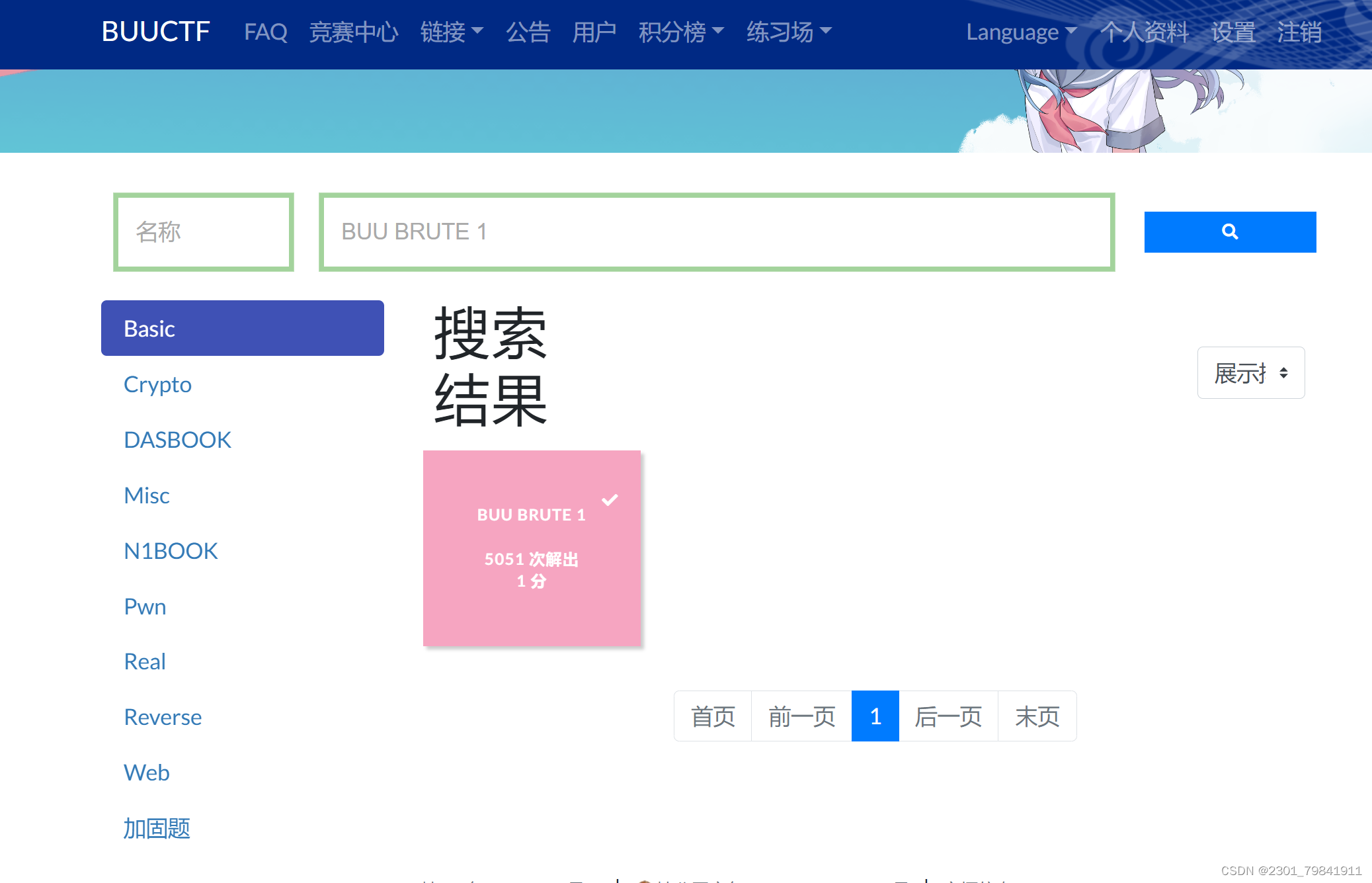Click the search magnifier button

[x=1230, y=231]
